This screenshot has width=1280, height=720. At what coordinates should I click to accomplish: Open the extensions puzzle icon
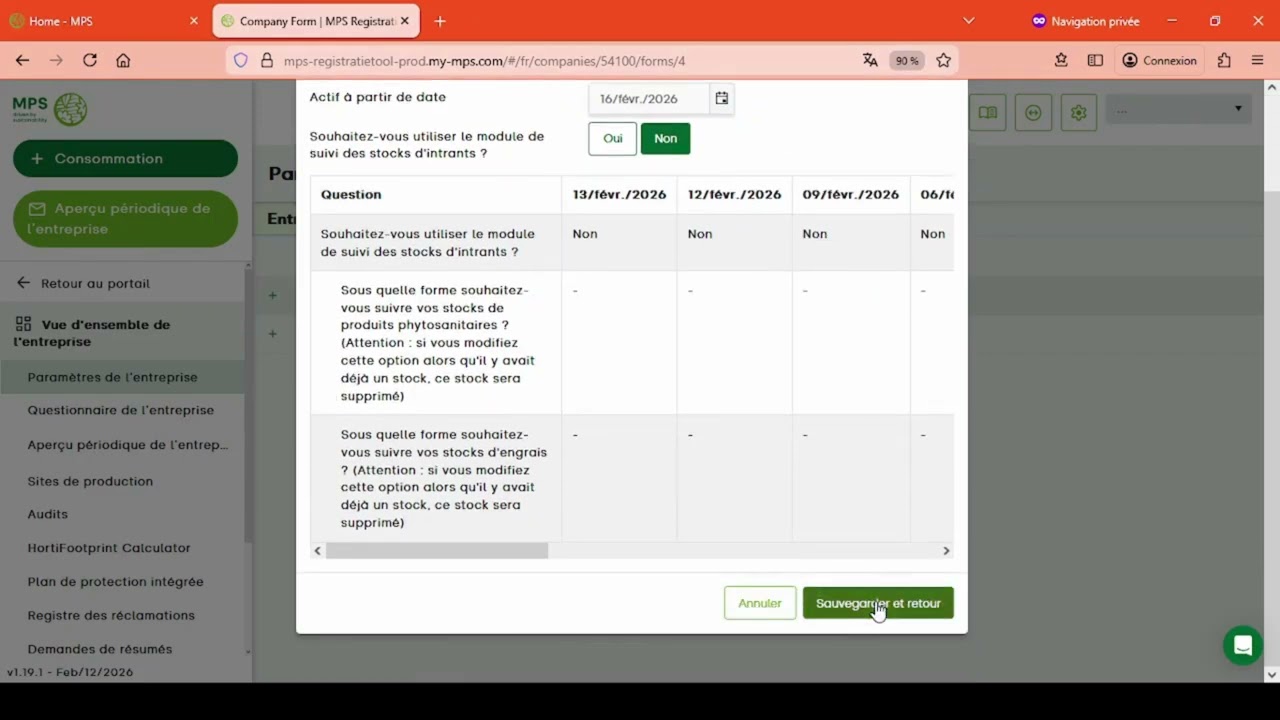1224,60
